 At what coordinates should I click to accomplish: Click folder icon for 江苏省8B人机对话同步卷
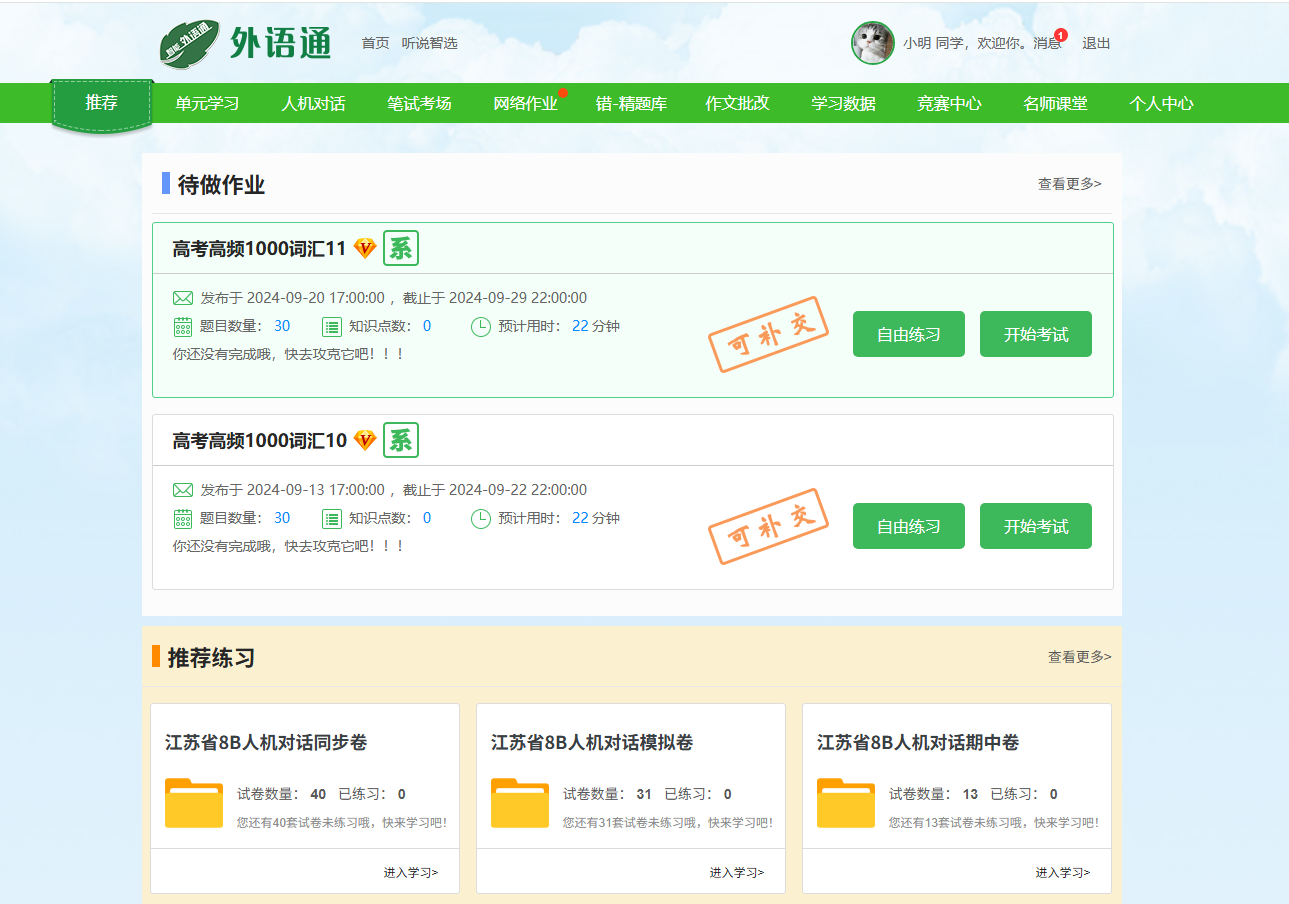[x=194, y=802]
